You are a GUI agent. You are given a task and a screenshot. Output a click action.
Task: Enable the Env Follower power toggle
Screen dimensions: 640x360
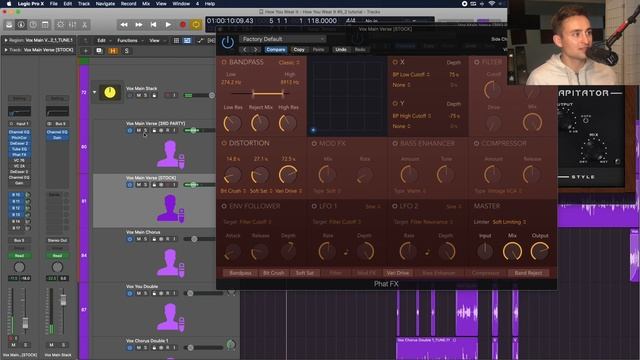224,206
